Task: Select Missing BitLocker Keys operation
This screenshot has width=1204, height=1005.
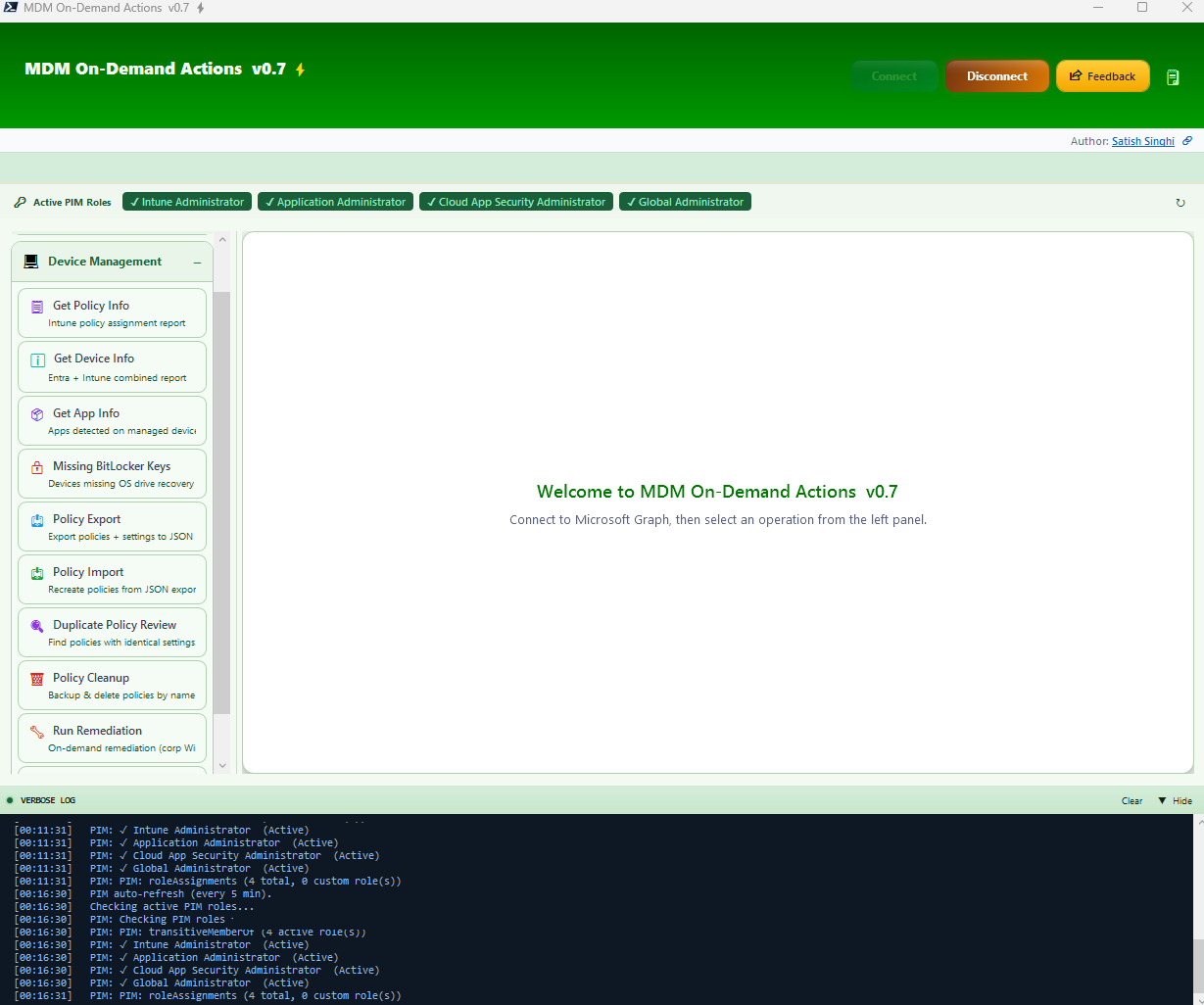Action: pyautogui.click(x=113, y=473)
